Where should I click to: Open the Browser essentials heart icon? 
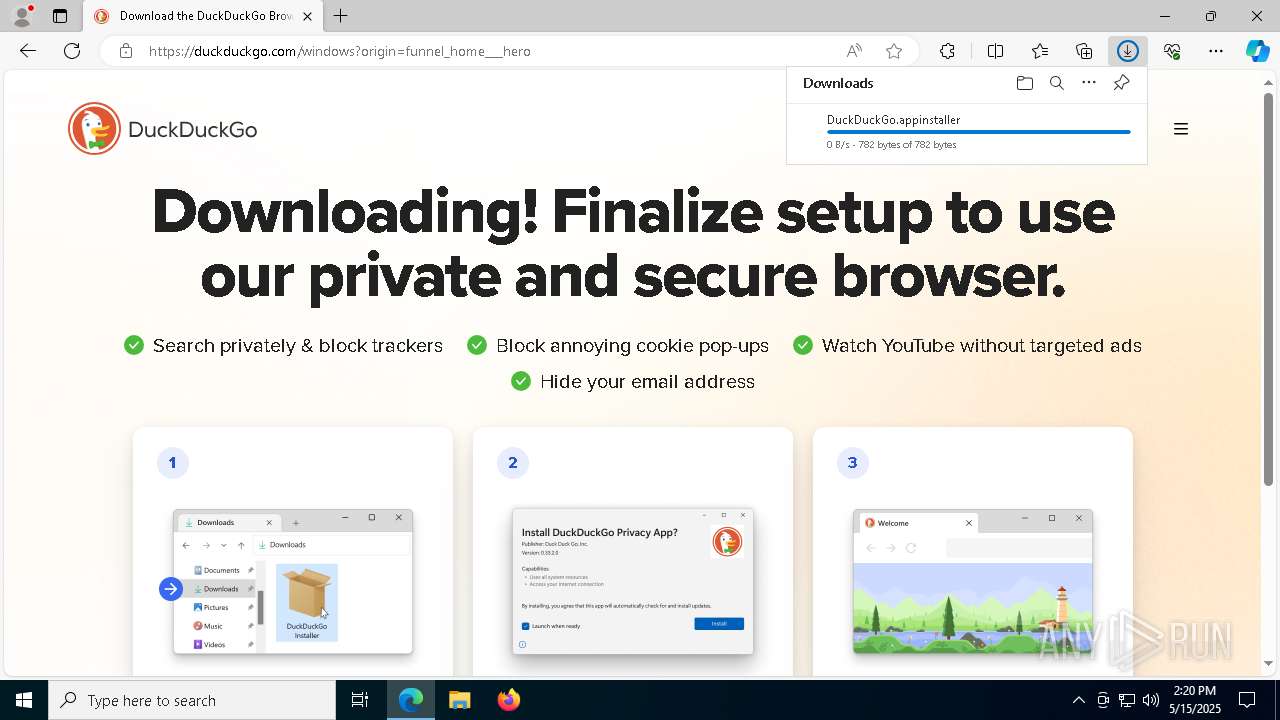(1172, 51)
